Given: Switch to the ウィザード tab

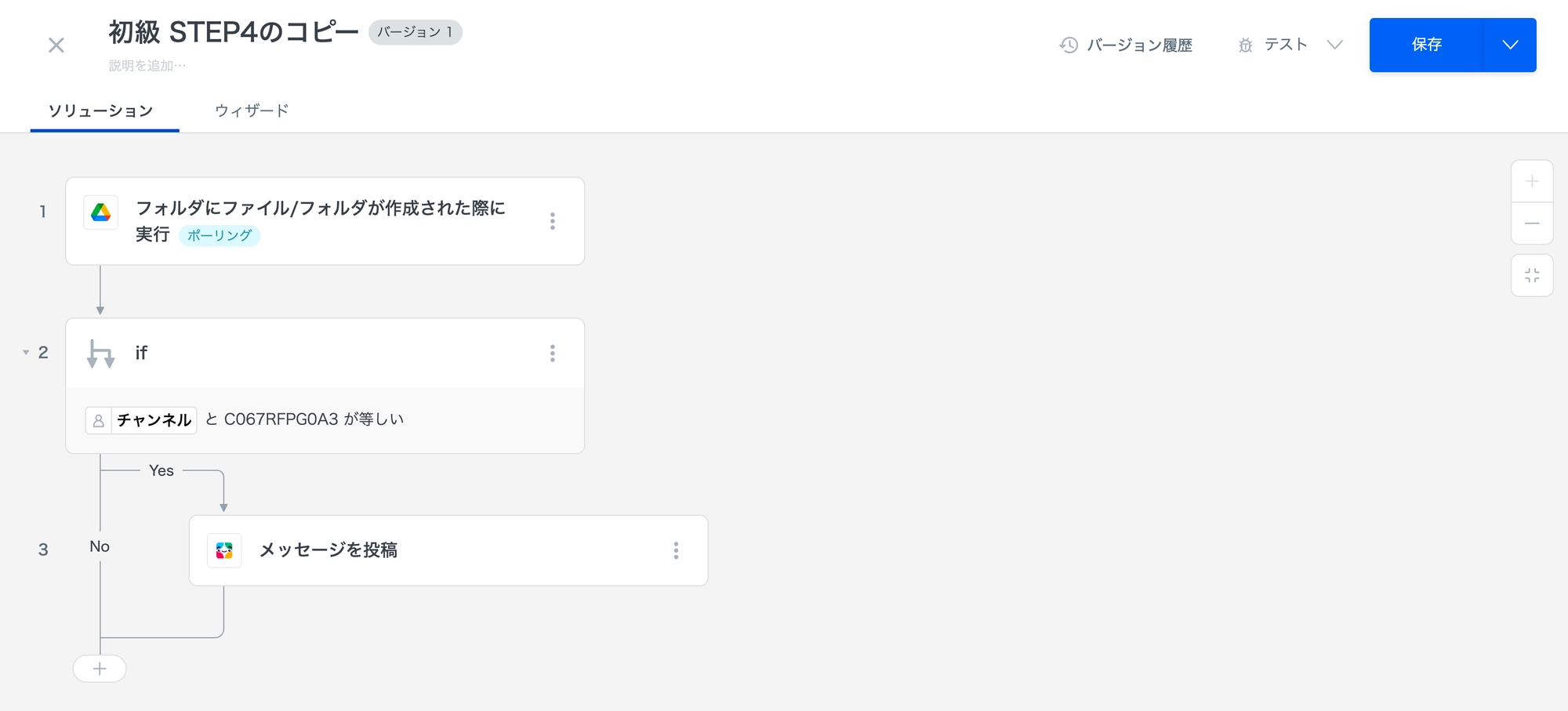Looking at the screenshot, I should (x=252, y=111).
